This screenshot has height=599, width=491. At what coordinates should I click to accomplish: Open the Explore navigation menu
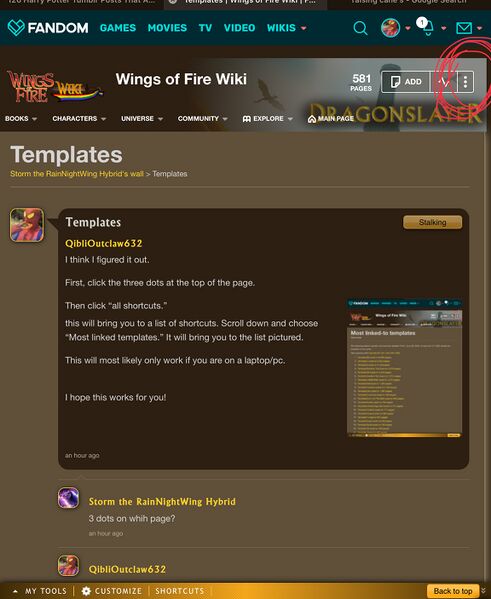267,119
